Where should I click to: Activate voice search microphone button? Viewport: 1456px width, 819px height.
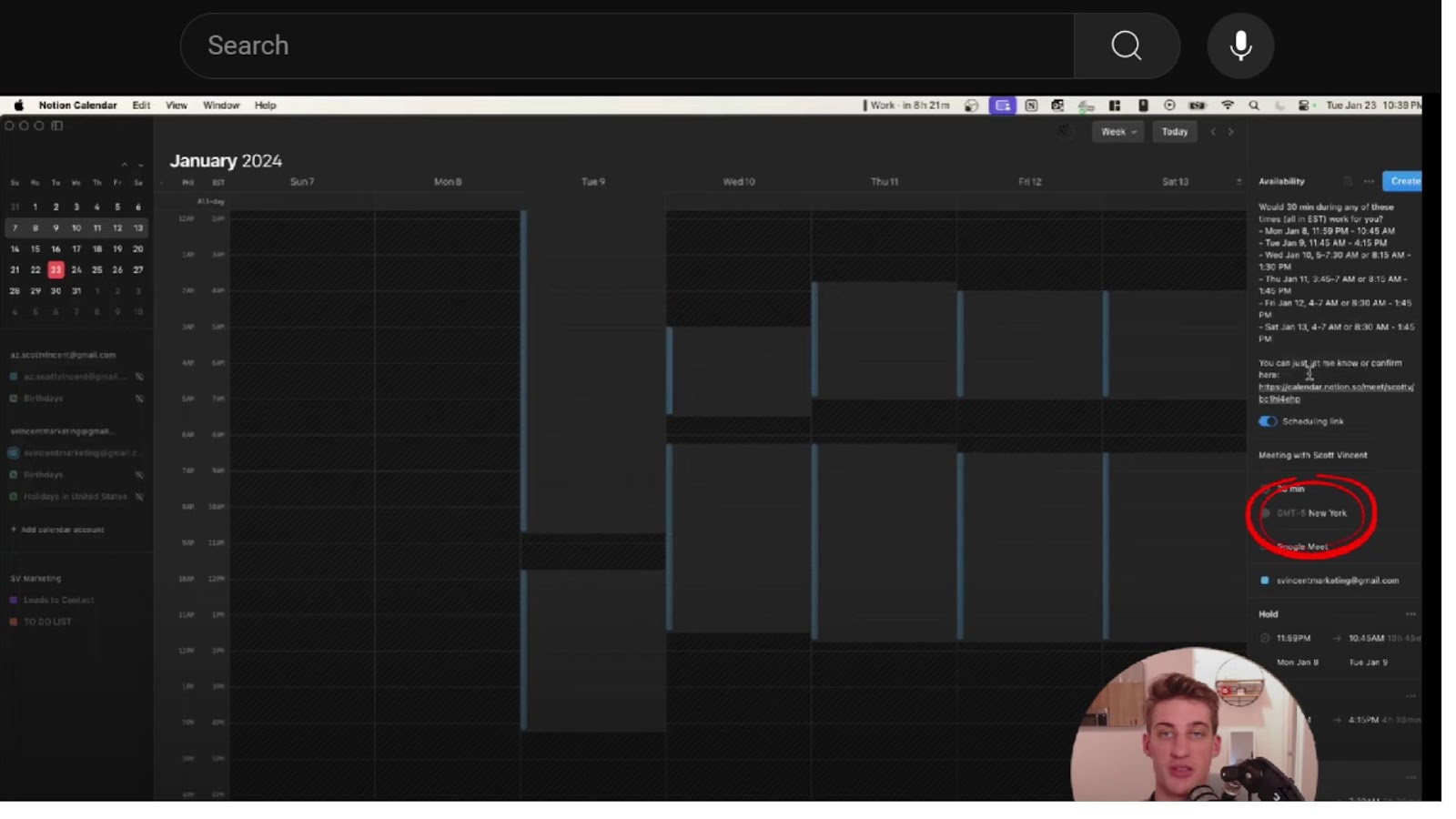click(x=1240, y=45)
